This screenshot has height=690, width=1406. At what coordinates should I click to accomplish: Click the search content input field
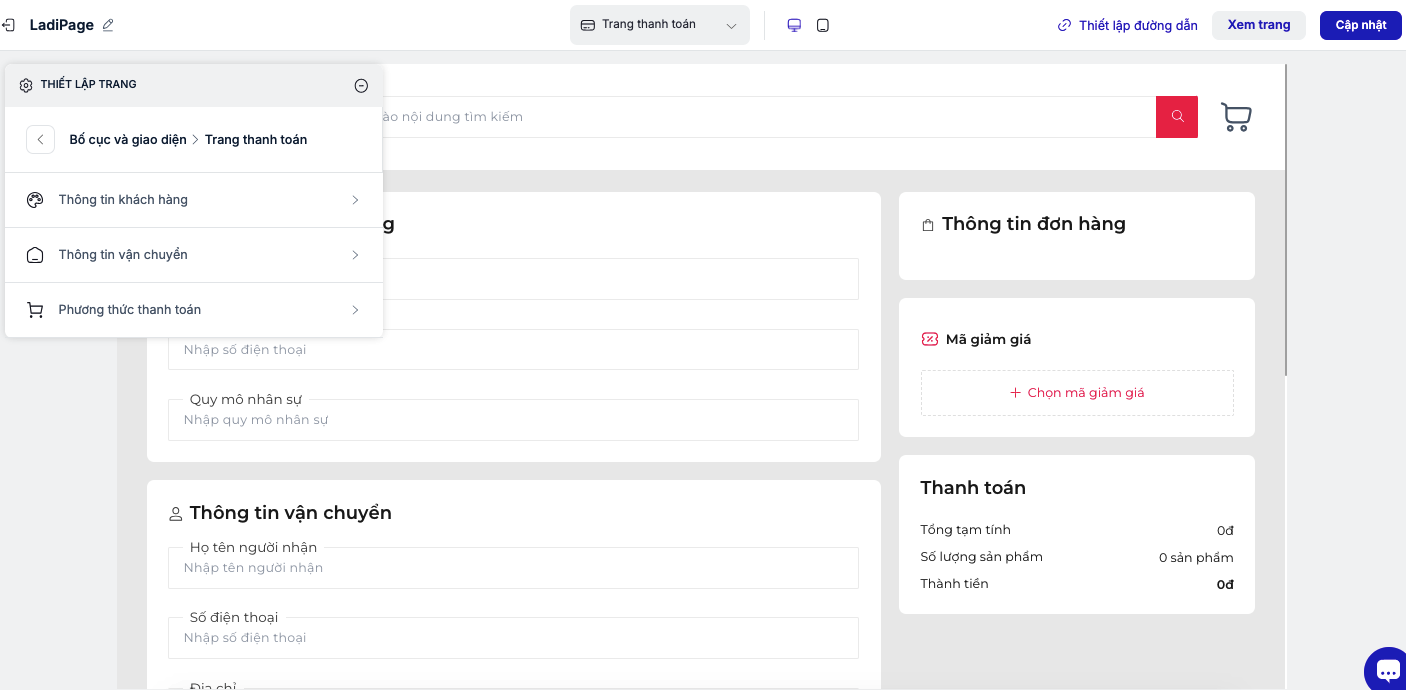tap(768, 117)
